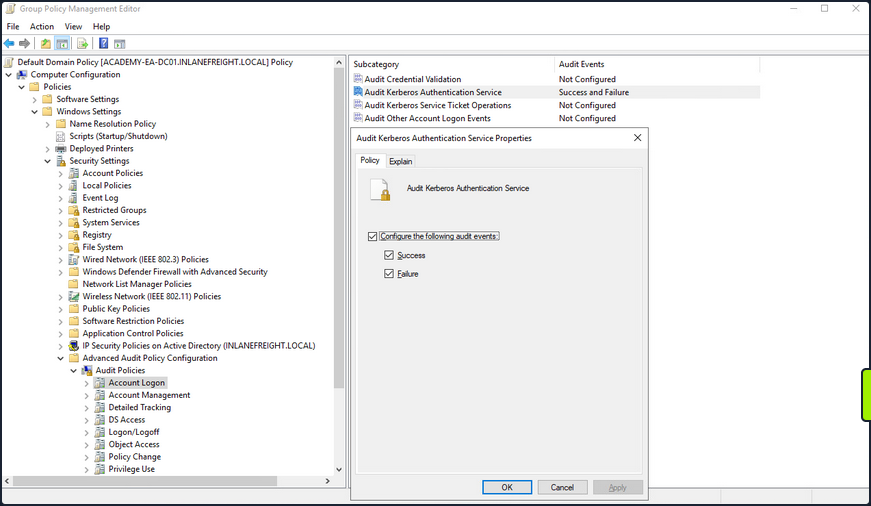Collapse the Audit Policies tree node
Screen dimensions: 871x506
coord(74,370)
